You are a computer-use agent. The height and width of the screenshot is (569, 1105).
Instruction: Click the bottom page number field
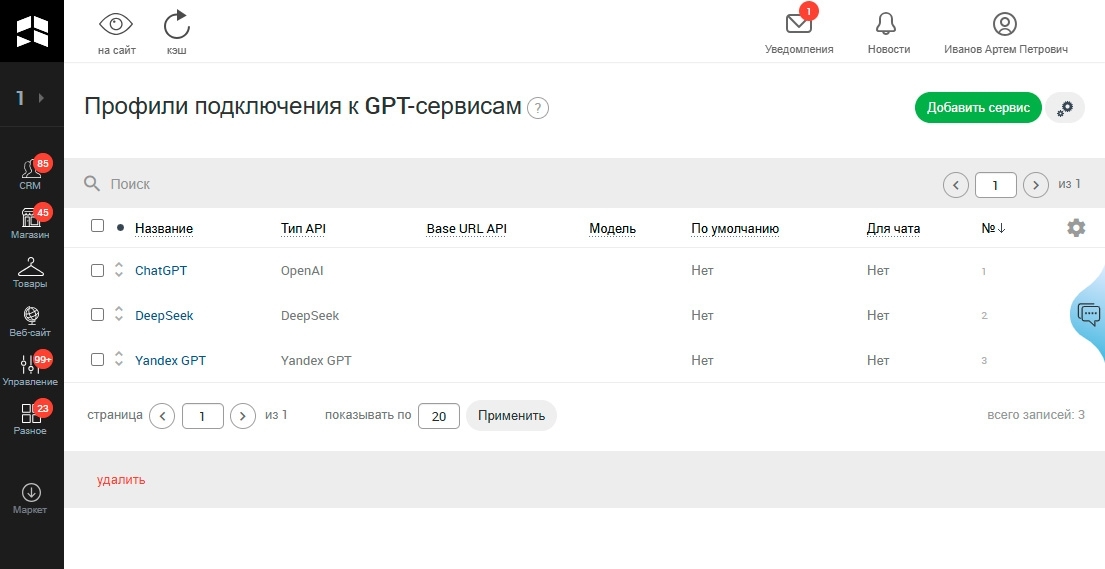(x=202, y=416)
